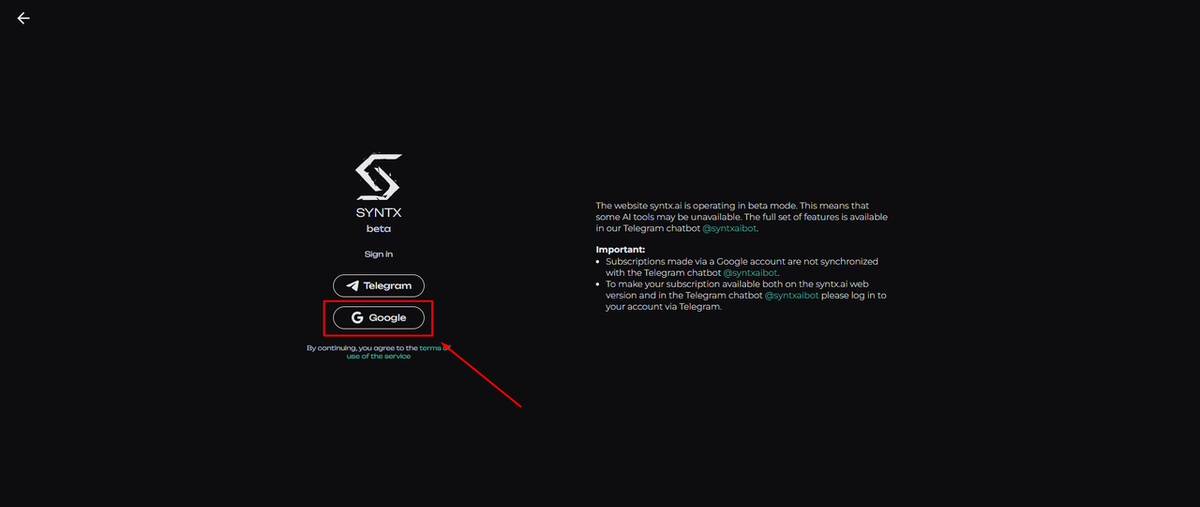
Task: Sign in with the Google button
Action: click(379, 318)
